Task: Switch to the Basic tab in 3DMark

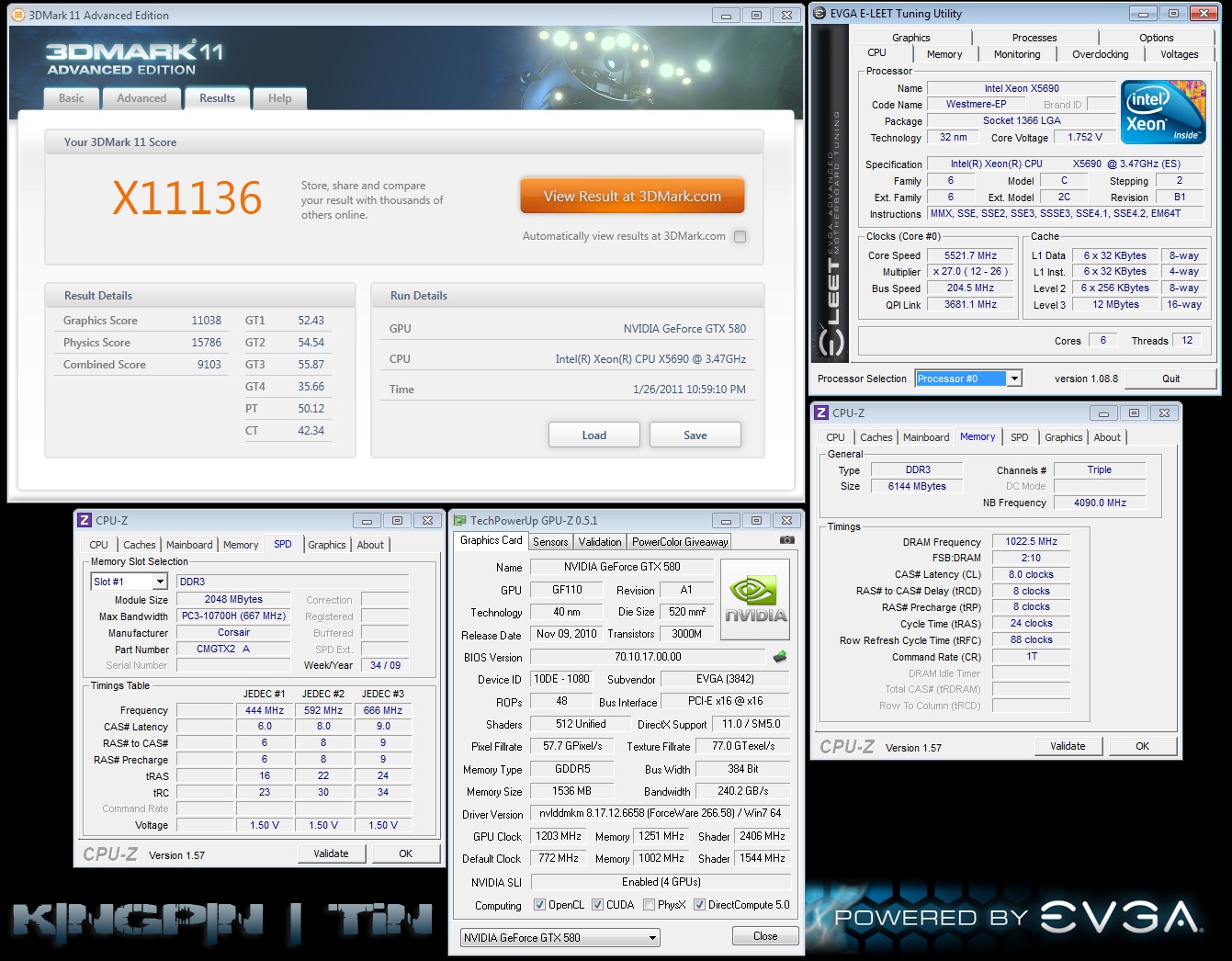Action: (71, 98)
